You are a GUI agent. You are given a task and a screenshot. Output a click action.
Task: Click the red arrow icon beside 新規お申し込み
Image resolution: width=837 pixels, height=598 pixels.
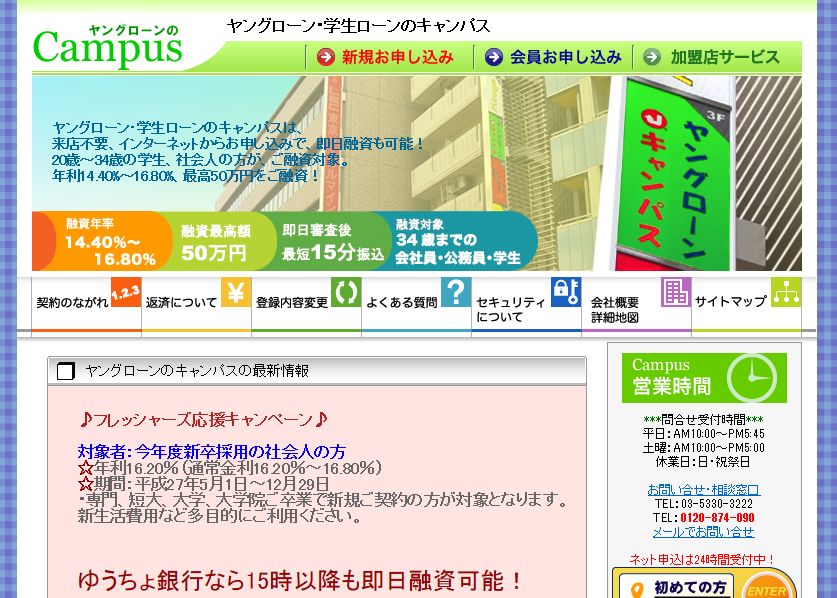tap(325, 57)
